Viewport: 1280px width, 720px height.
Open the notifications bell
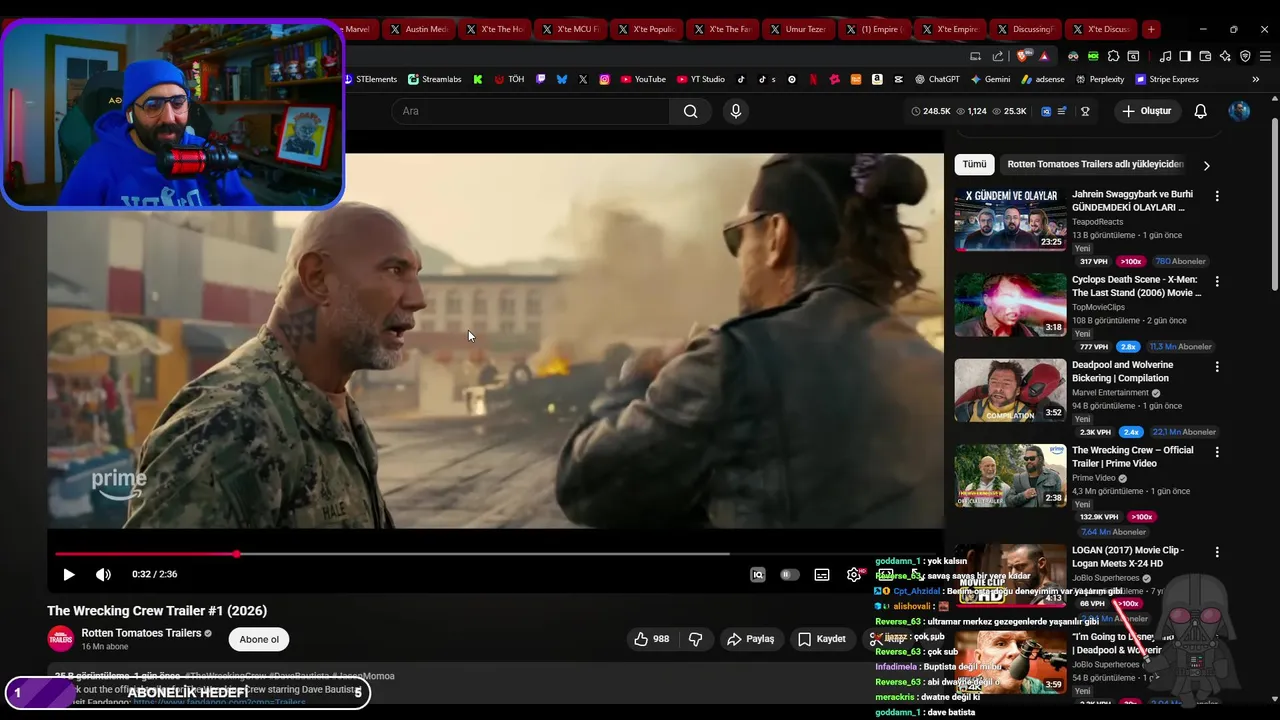(x=1200, y=111)
